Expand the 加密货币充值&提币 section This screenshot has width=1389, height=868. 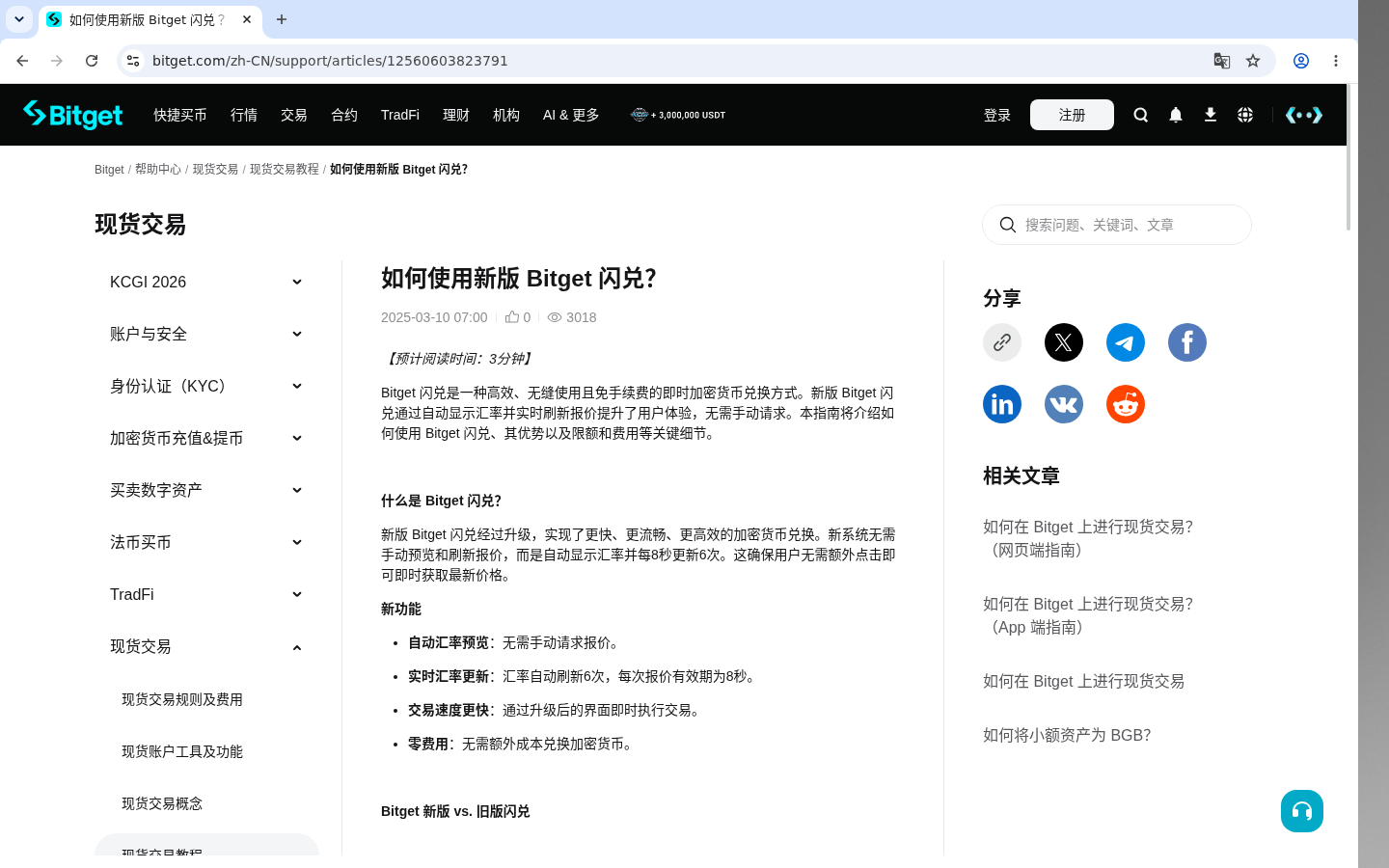coord(206,438)
